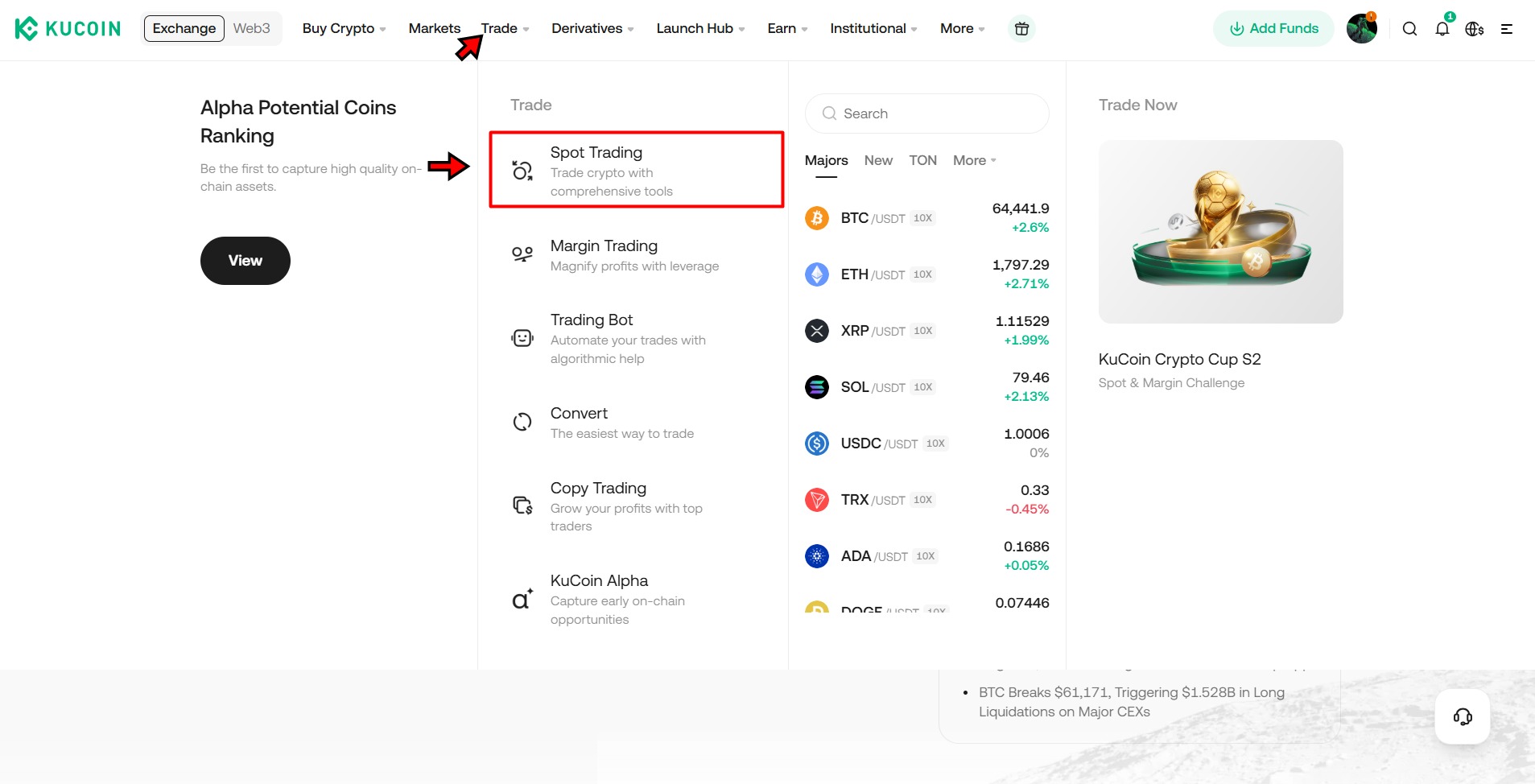
Task: Expand the Trade dropdown
Action: 505,29
